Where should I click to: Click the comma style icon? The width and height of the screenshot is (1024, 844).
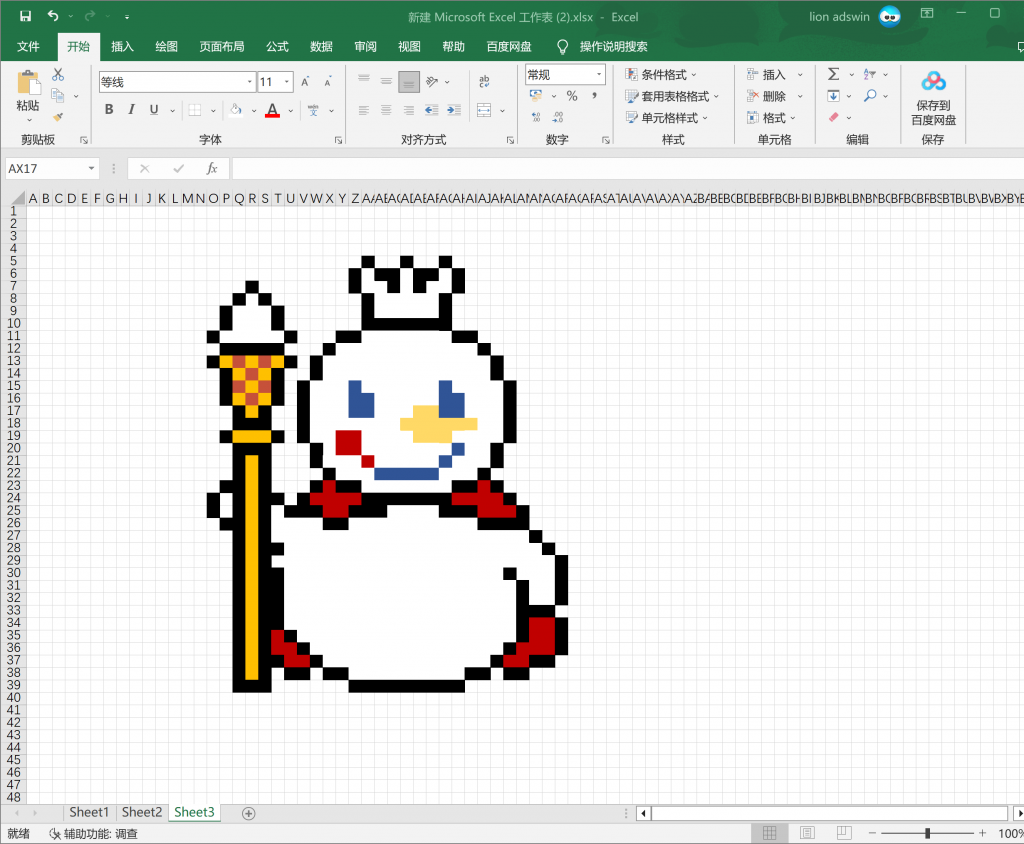pos(594,96)
